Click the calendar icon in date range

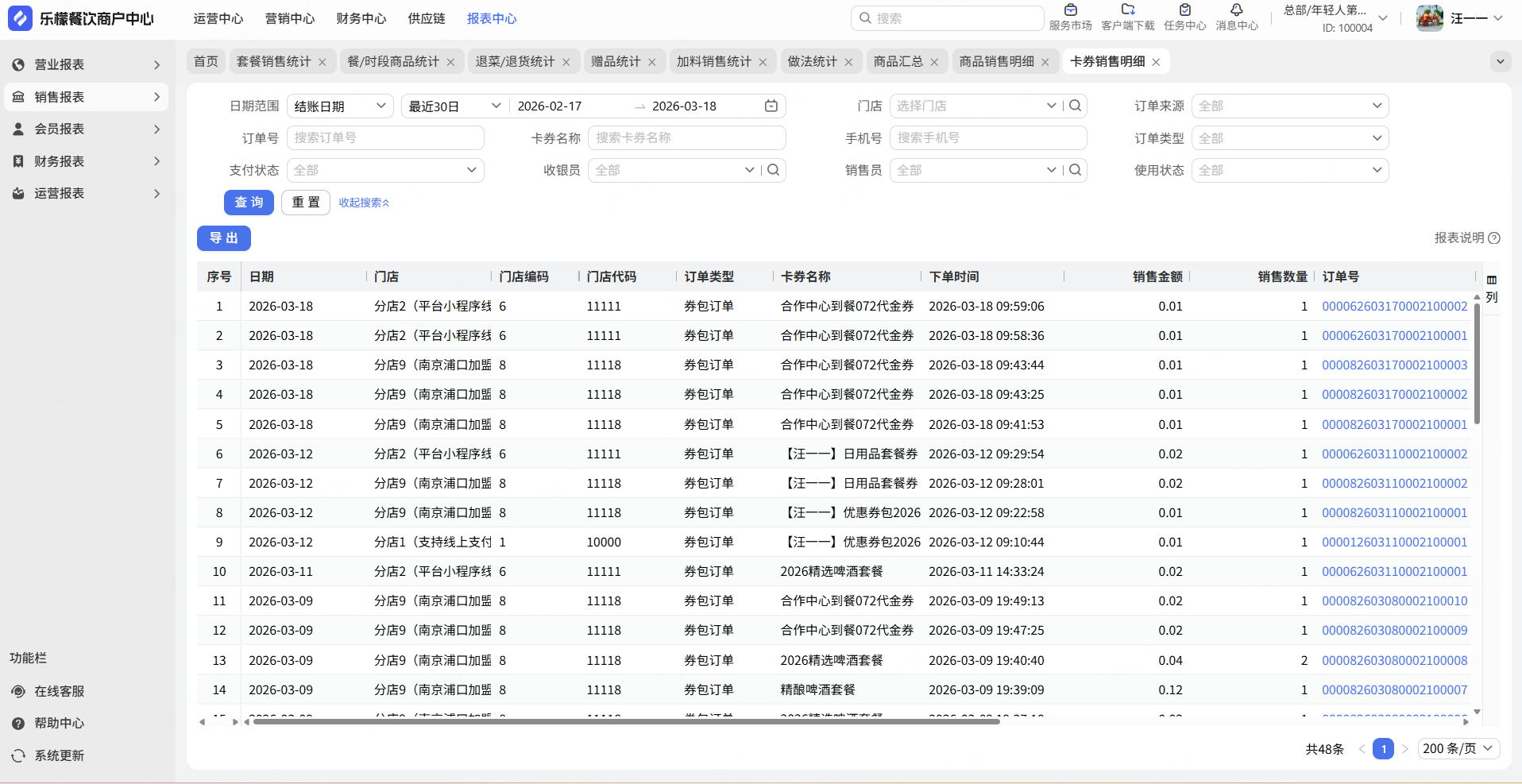tap(771, 106)
